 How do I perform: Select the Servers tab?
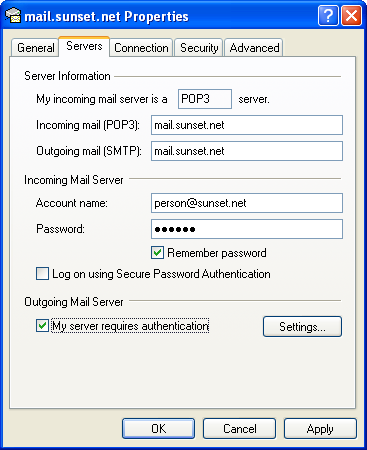[x=84, y=46]
